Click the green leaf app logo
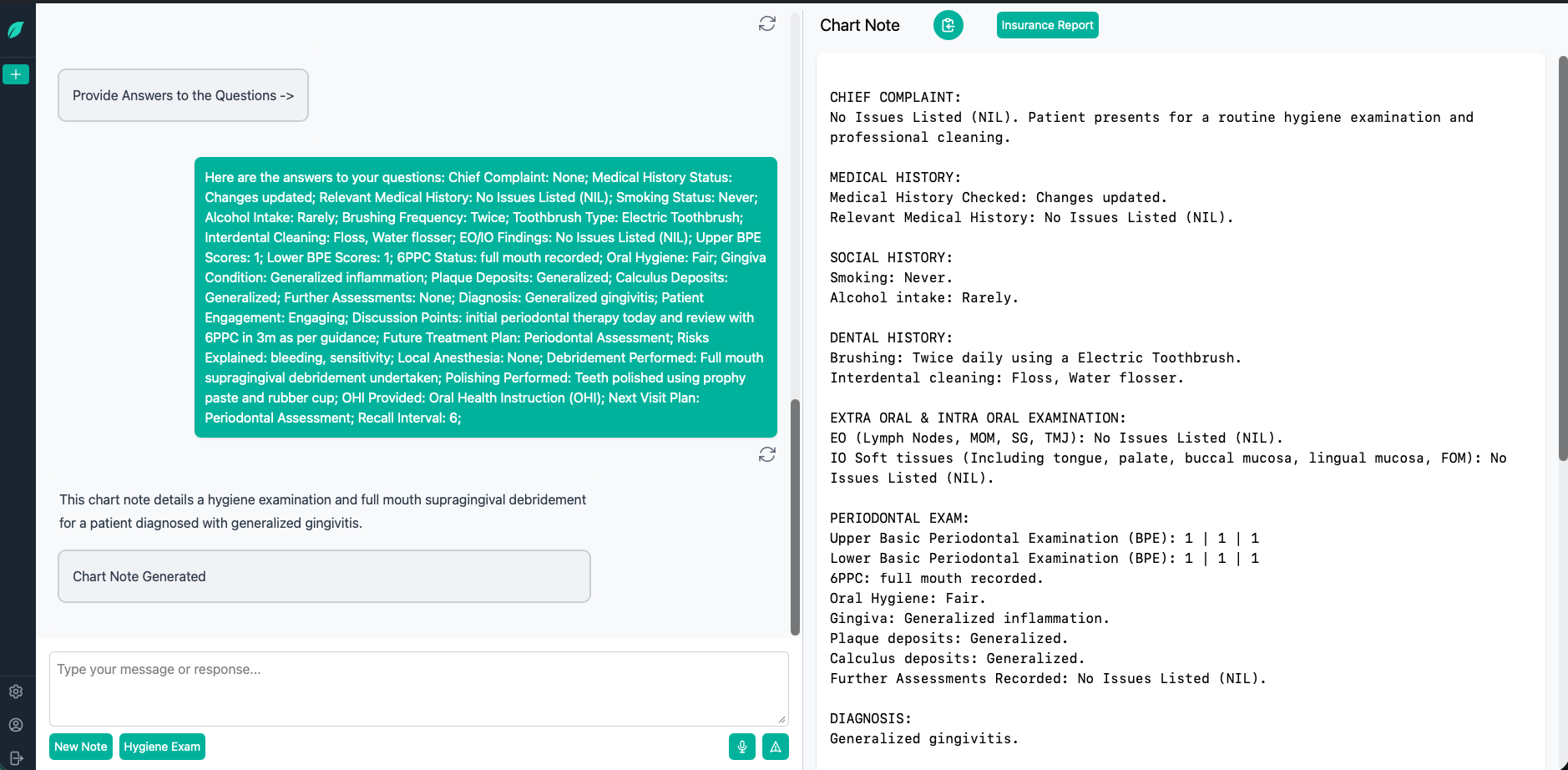 (16, 30)
